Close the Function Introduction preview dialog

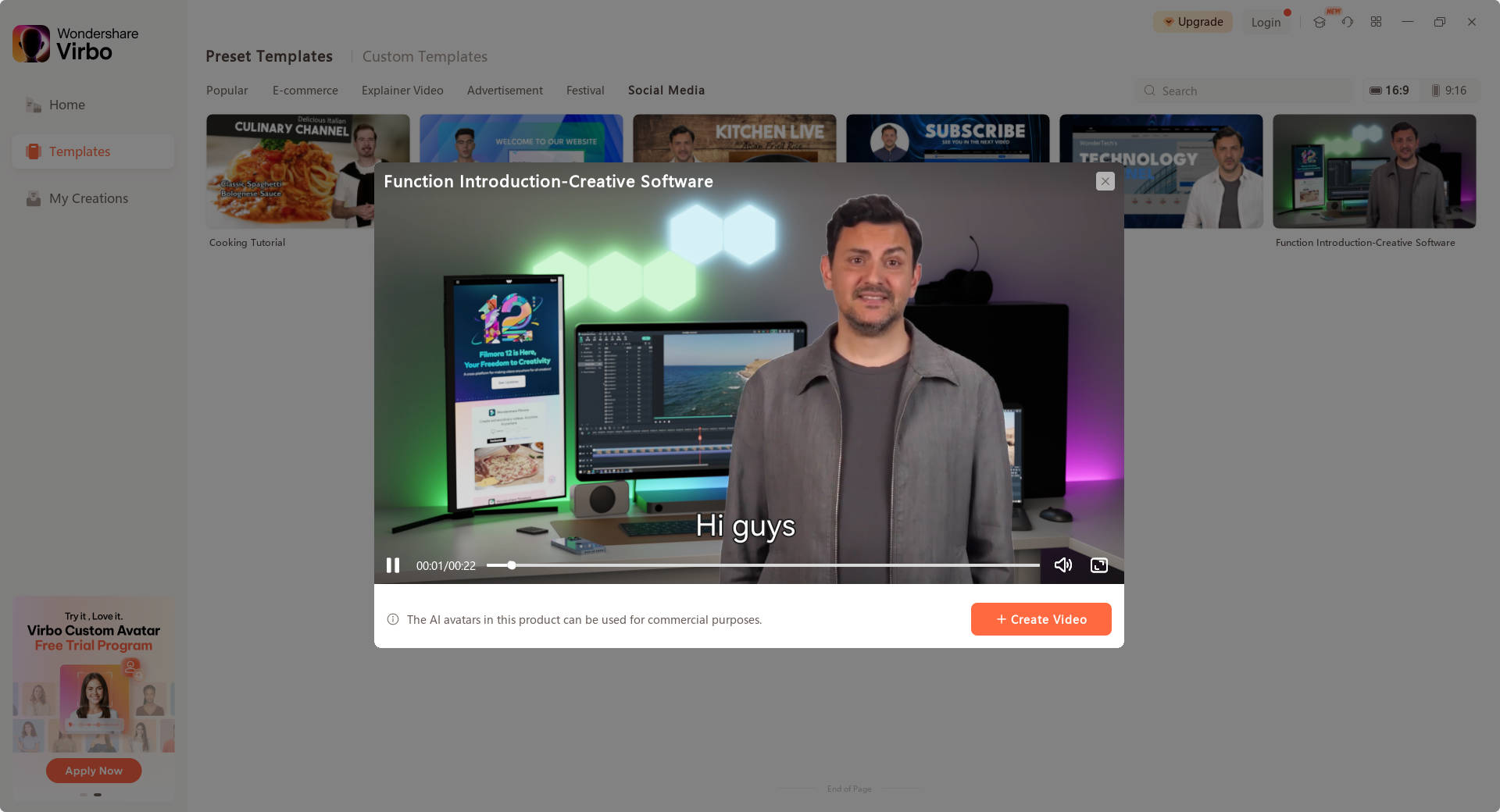pos(1105,181)
